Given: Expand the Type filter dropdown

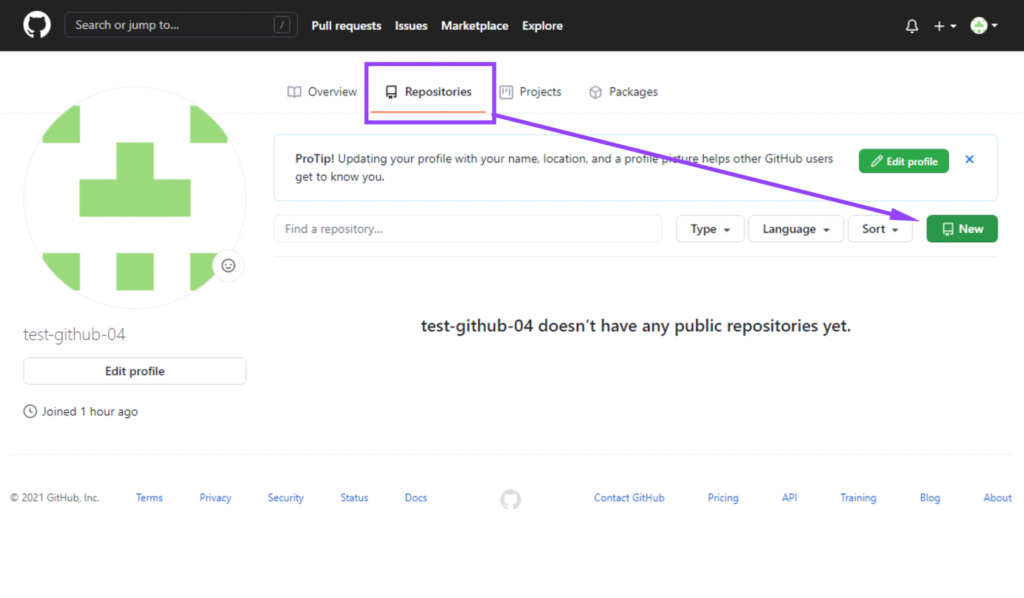Looking at the screenshot, I should (x=710, y=229).
